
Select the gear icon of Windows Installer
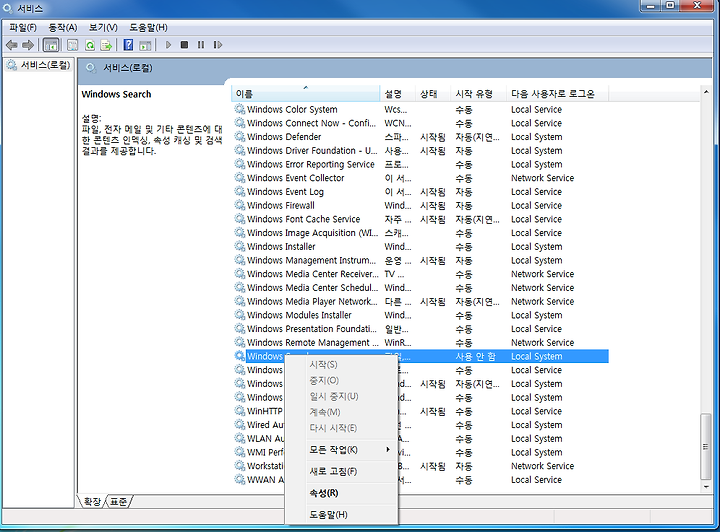tap(240, 246)
